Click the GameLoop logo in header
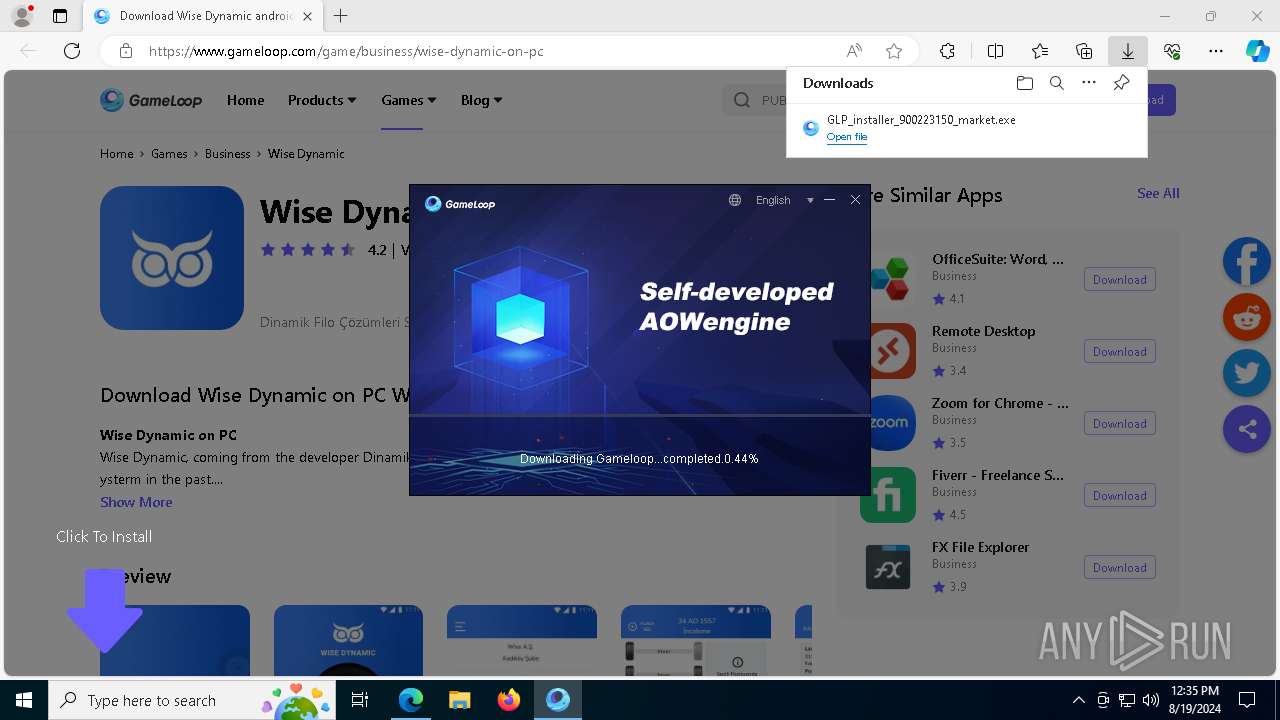The height and width of the screenshot is (720, 1280). click(151, 100)
